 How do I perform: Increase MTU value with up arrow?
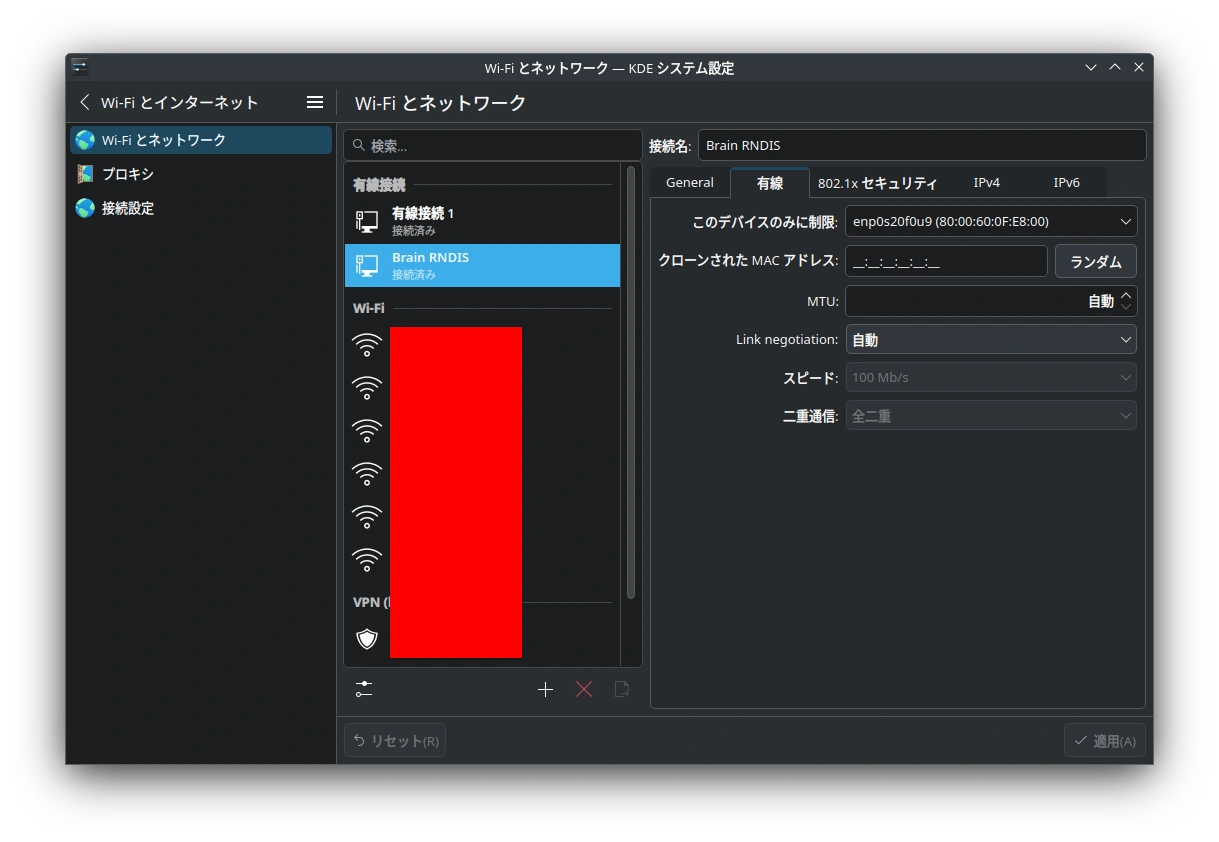[x=1127, y=295]
